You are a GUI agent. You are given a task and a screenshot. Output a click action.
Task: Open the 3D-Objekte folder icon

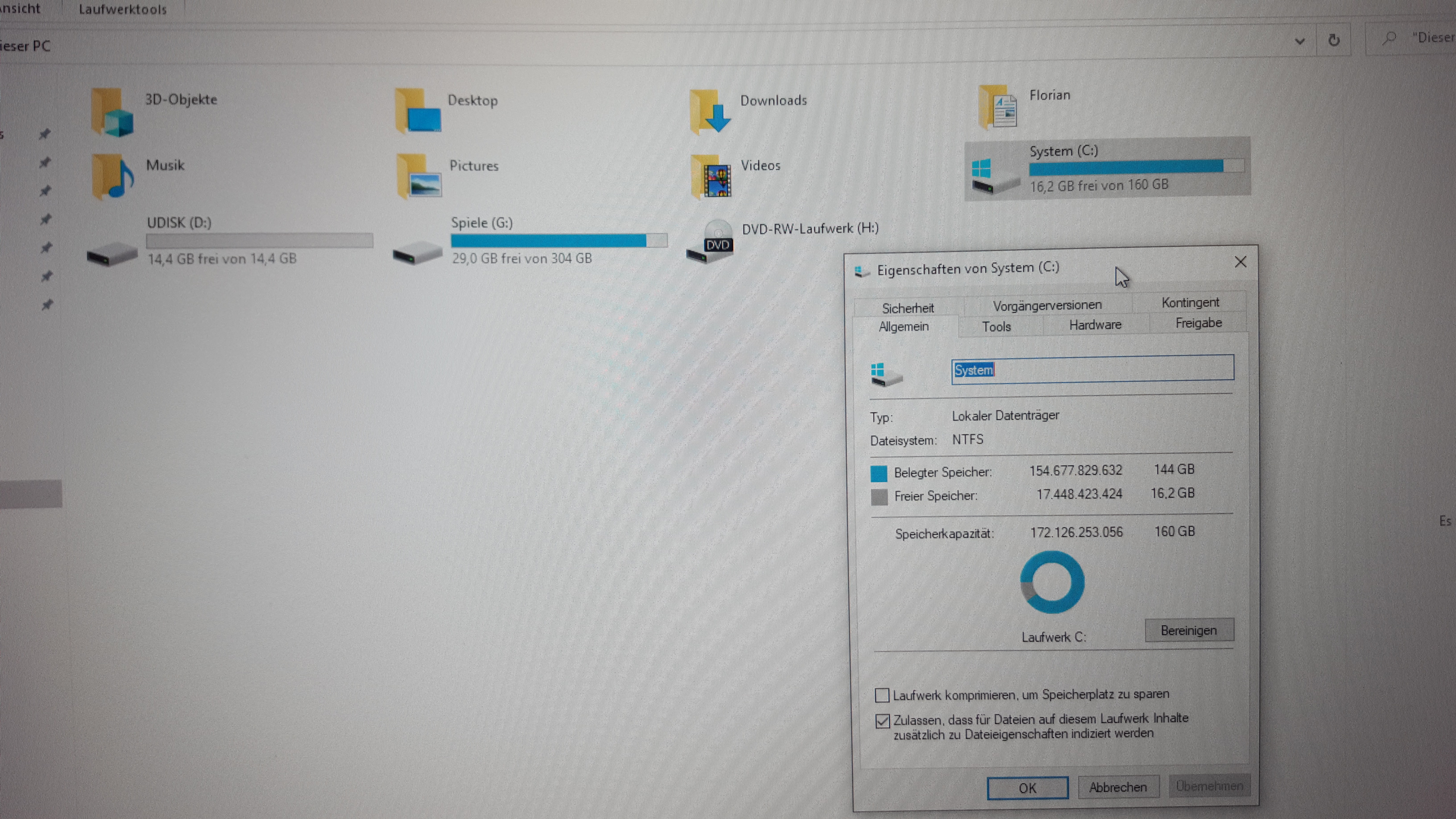(x=112, y=113)
